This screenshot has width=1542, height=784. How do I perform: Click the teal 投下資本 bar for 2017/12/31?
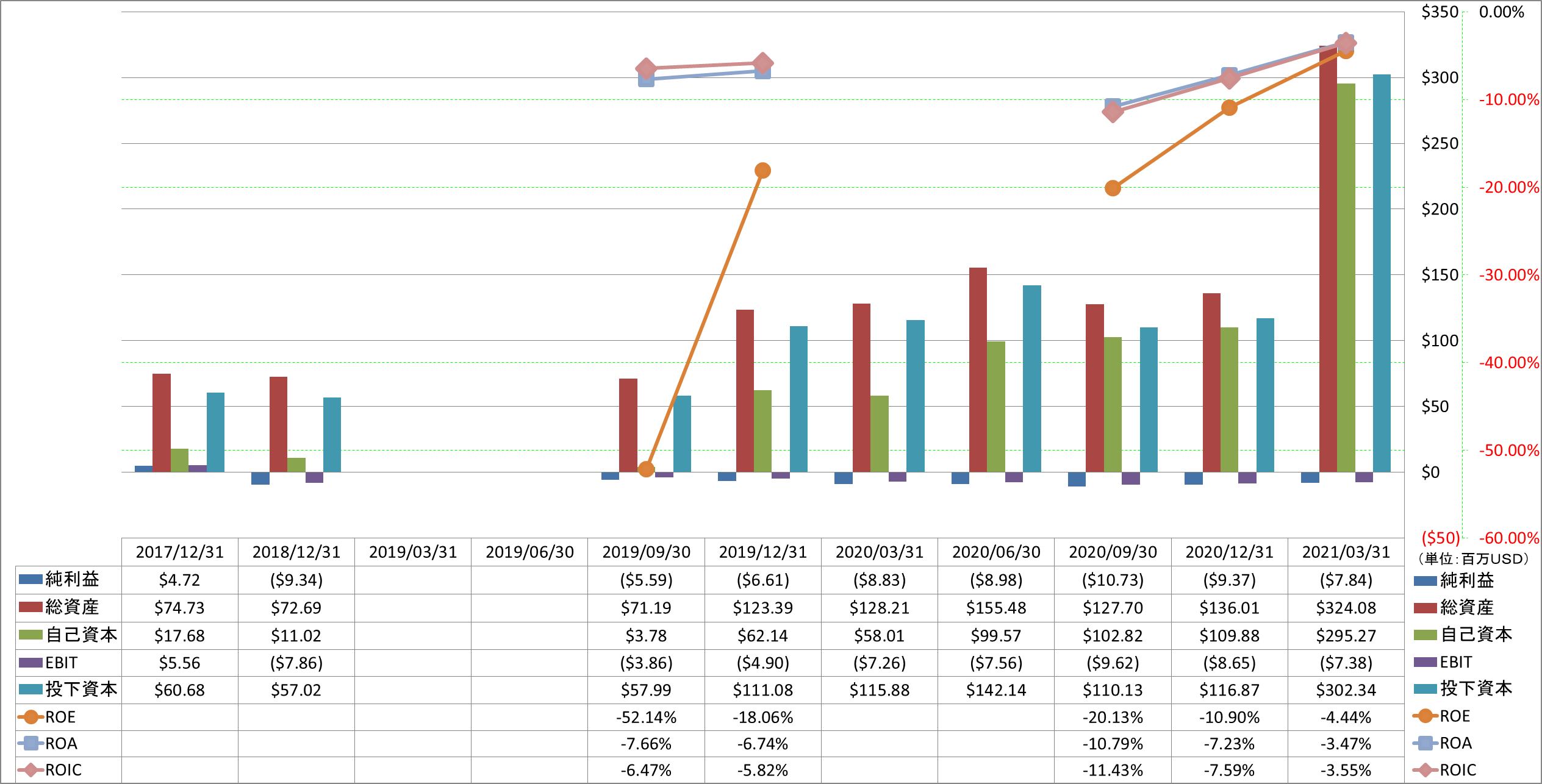coord(215,432)
